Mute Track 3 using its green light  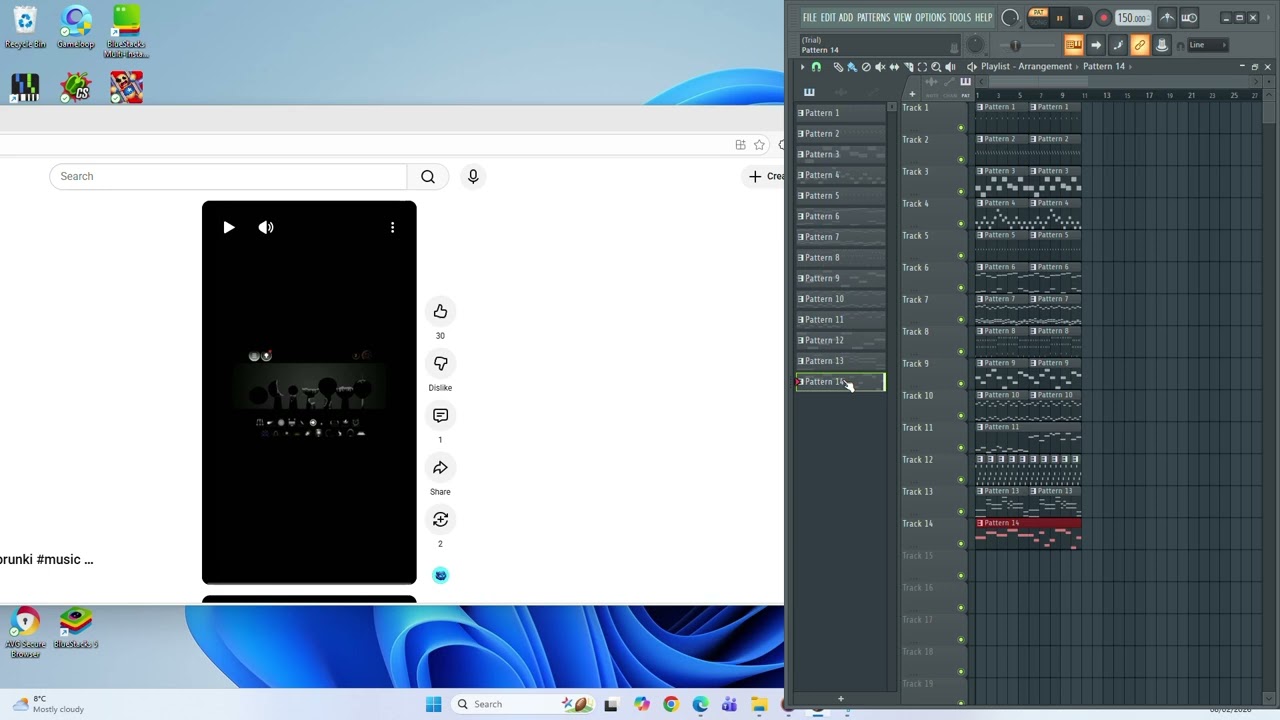[x=961, y=191]
